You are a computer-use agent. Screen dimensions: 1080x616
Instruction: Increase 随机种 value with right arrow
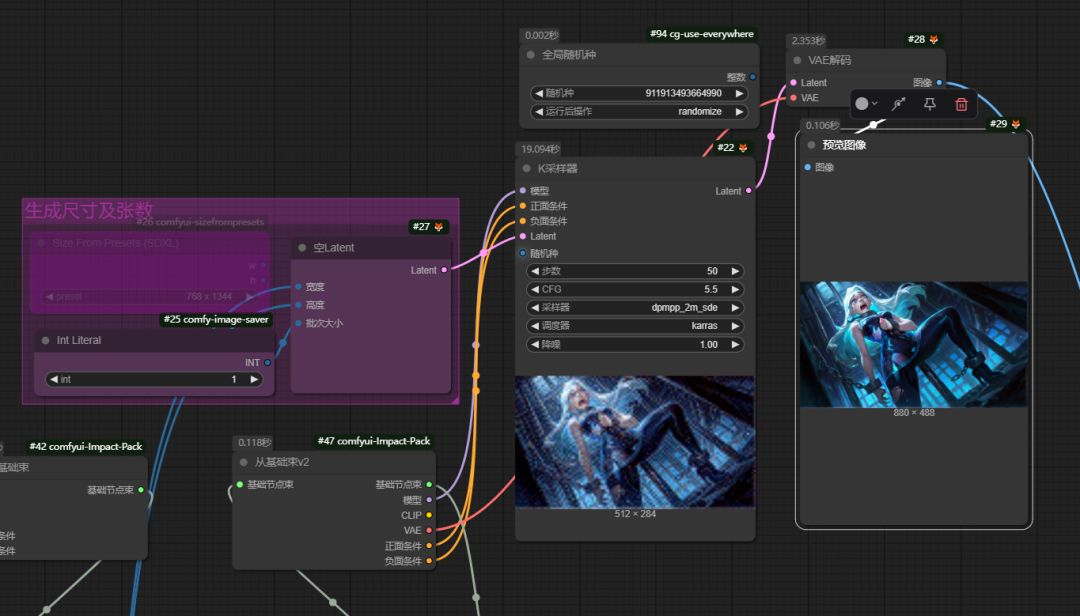point(739,93)
